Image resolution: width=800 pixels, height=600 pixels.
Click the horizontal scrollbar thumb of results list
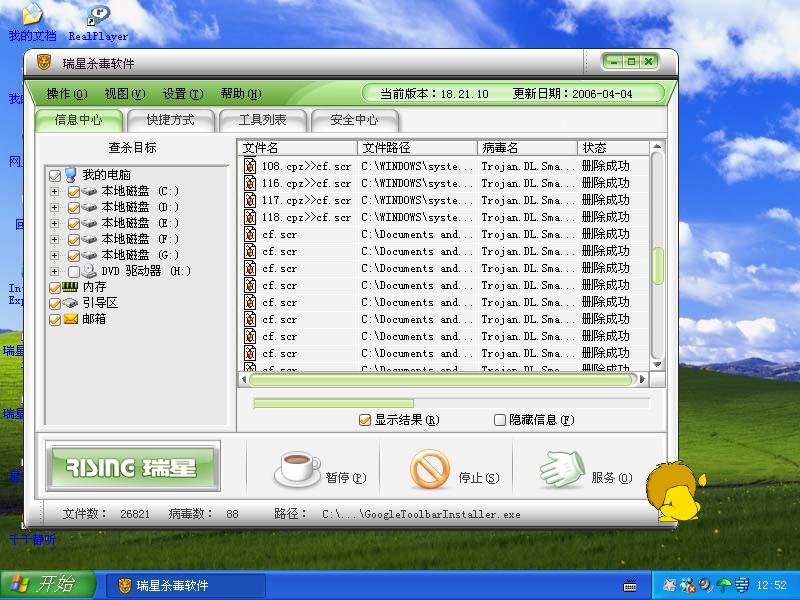(x=442, y=380)
